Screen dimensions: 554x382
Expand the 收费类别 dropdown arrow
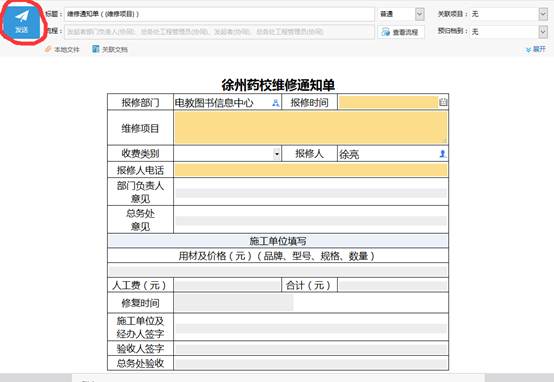(277, 154)
